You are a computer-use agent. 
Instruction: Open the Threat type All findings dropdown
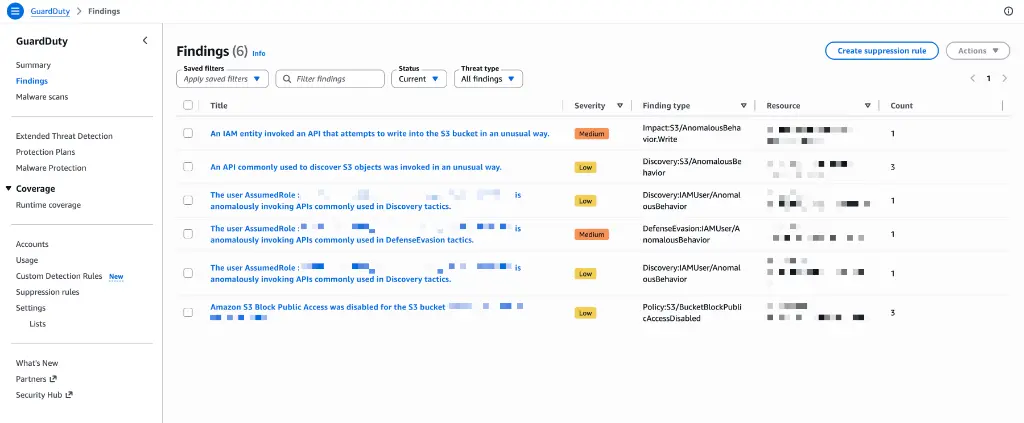[x=488, y=79]
